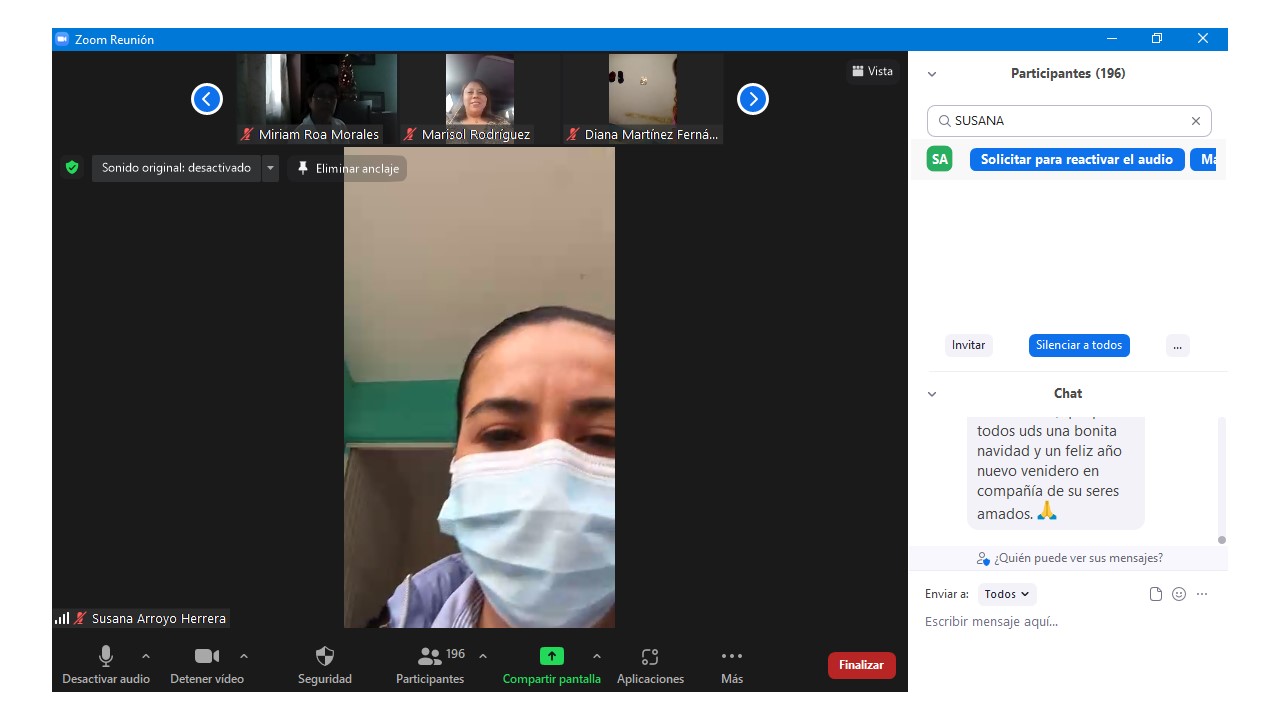Open the Participantes people icon in toolbar
Viewport: 1280px width, 720px height.
tap(430, 656)
